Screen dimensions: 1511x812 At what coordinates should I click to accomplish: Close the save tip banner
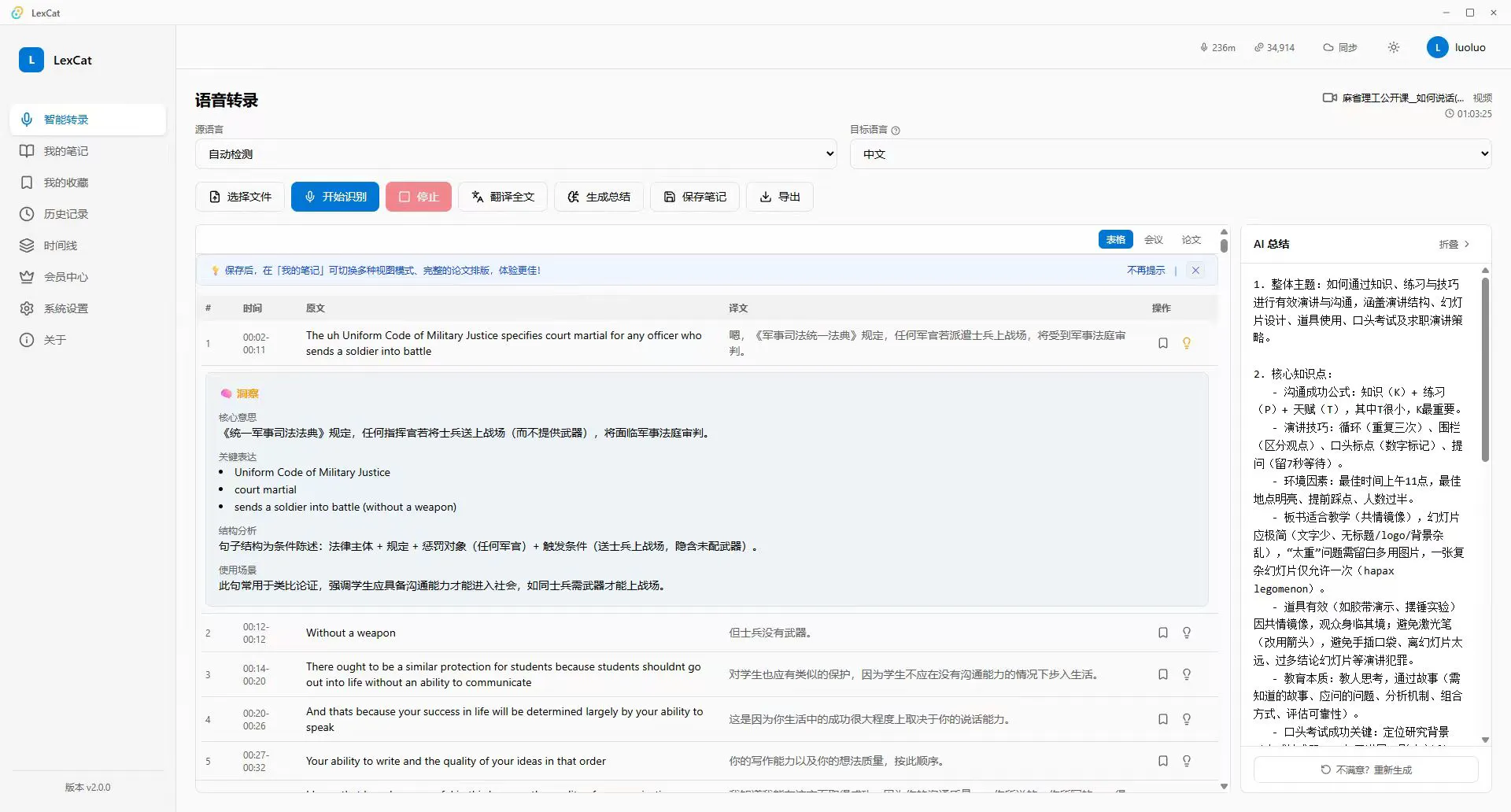pos(1195,271)
